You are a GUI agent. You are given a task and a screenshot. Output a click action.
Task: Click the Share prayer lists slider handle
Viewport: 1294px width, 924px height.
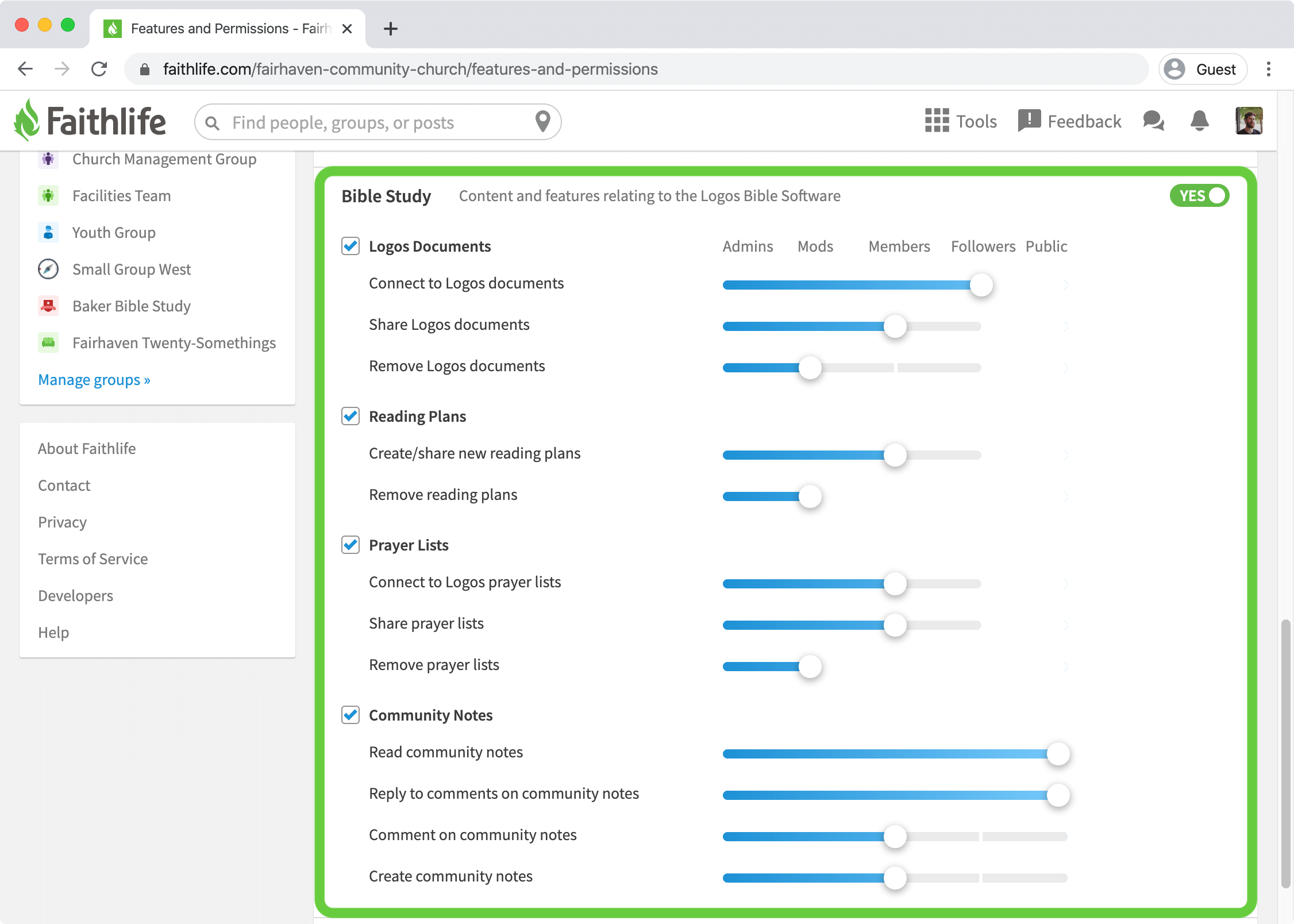[x=895, y=625]
